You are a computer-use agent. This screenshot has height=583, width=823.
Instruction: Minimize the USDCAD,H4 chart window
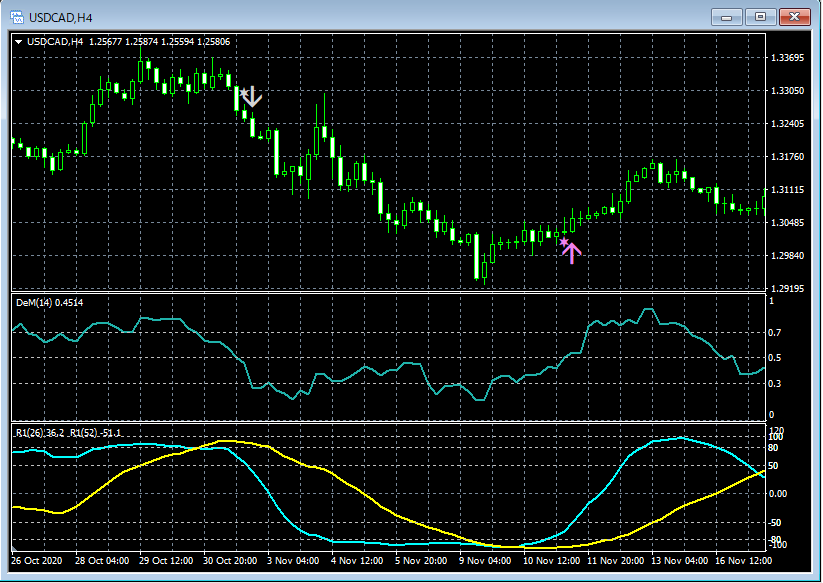(x=726, y=16)
